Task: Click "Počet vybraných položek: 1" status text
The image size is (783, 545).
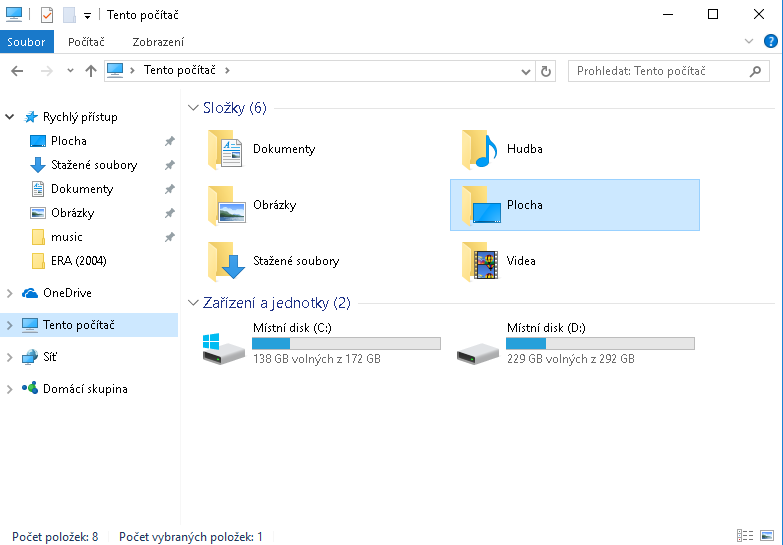Action: point(191,537)
